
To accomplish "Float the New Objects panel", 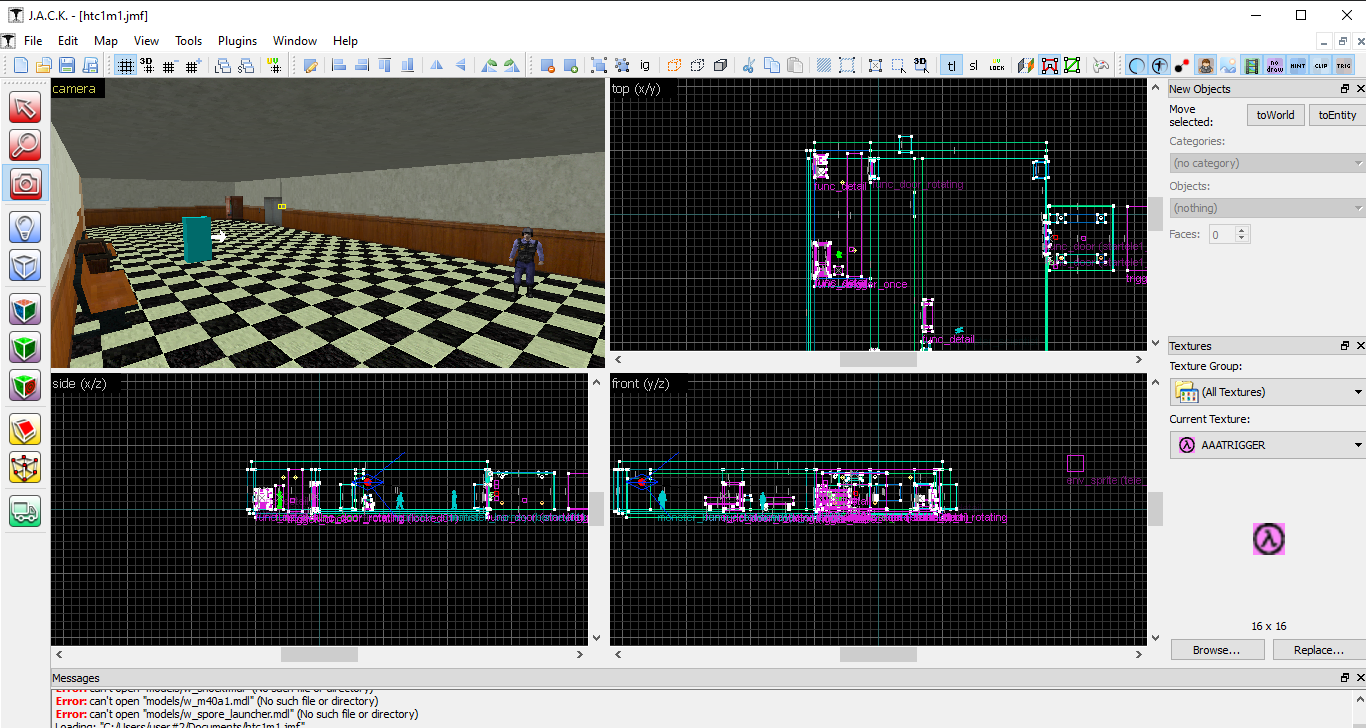I will tap(1345, 89).
